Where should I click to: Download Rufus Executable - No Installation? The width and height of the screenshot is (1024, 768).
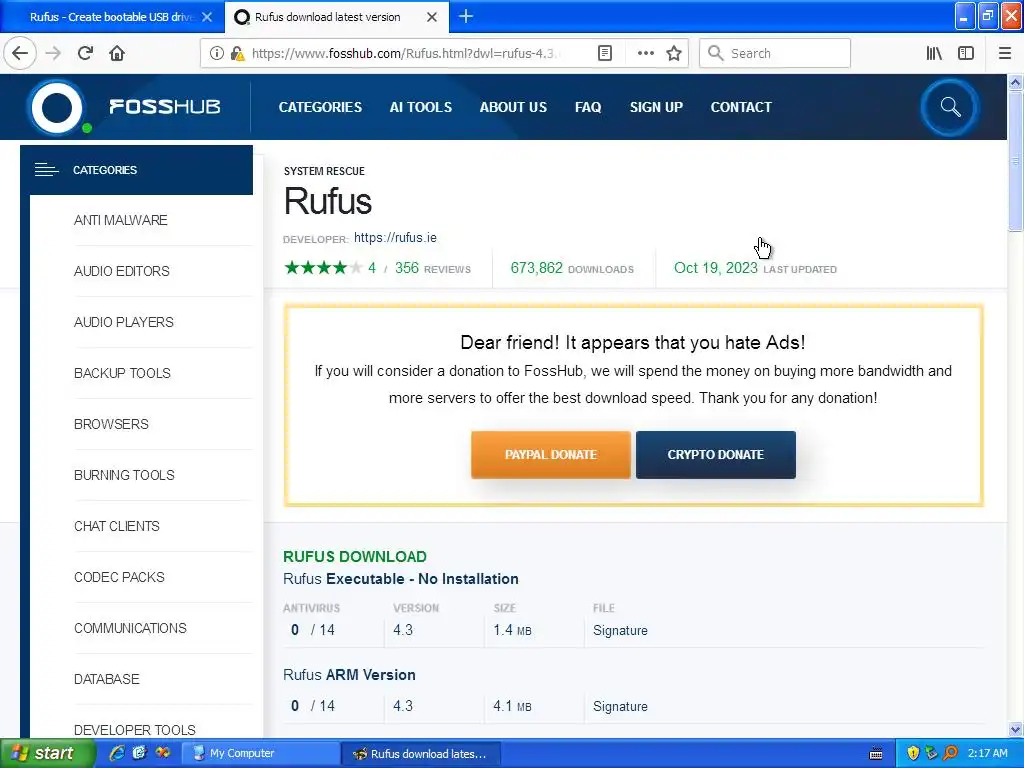[400, 579]
